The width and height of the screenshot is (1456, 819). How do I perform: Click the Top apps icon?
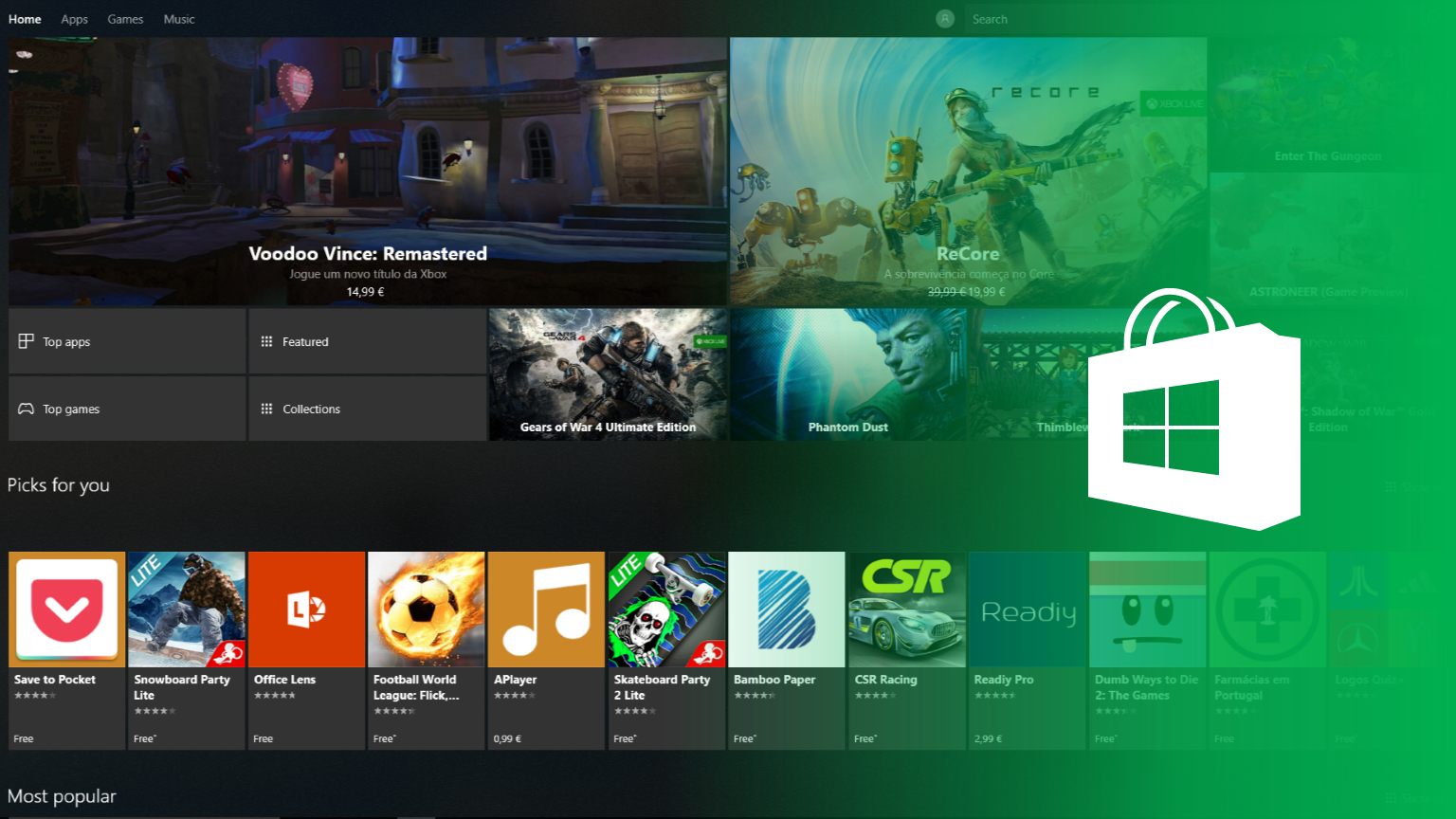coord(27,341)
